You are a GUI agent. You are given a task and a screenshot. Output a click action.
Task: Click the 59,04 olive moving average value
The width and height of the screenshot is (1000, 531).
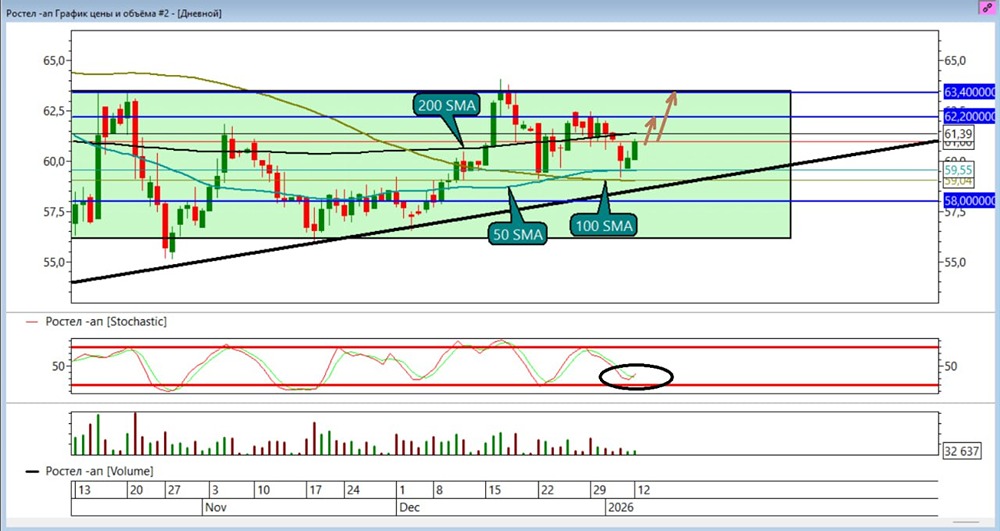point(958,181)
